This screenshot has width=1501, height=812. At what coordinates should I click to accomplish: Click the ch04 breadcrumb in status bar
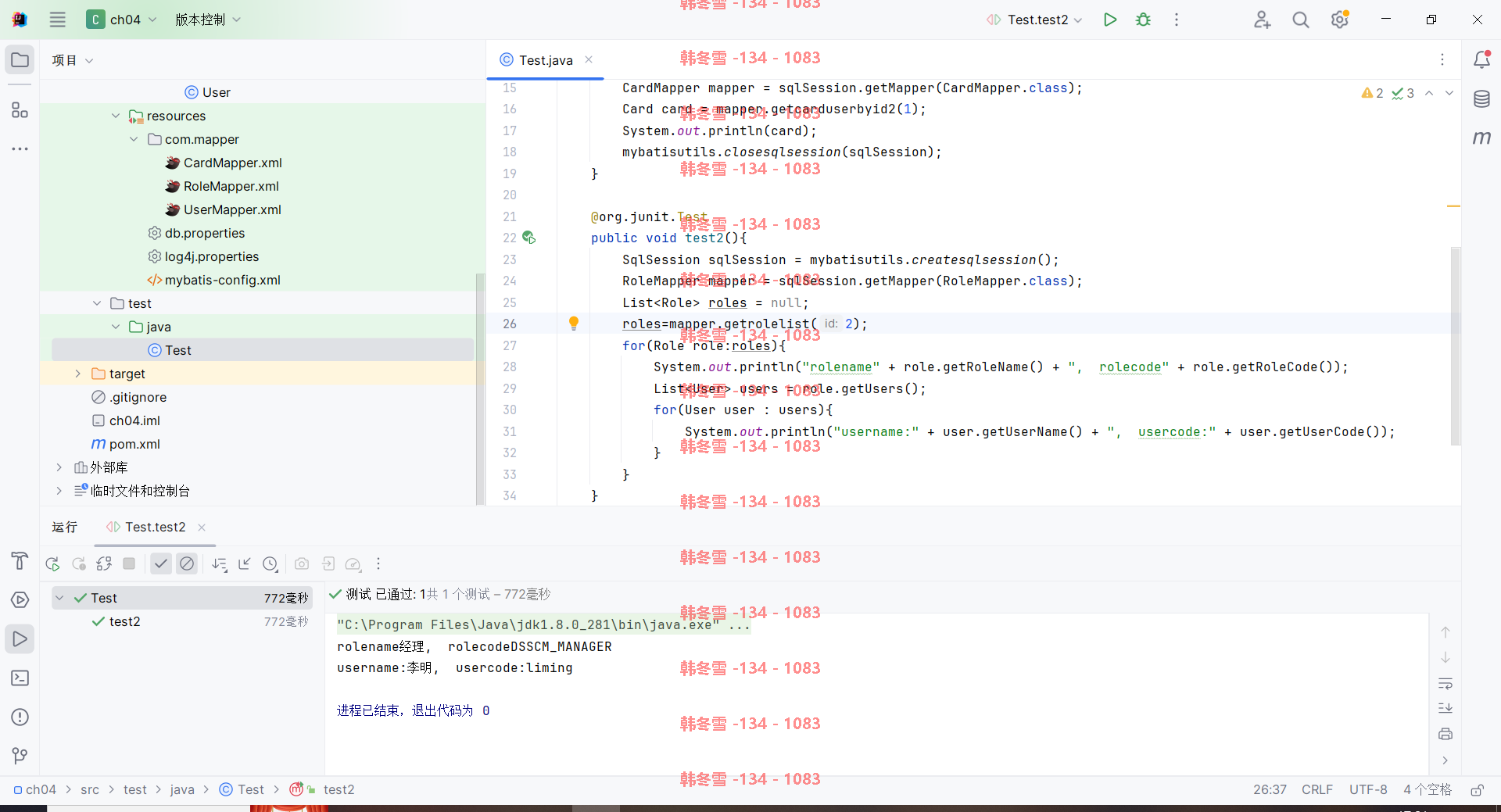coord(35,789)
